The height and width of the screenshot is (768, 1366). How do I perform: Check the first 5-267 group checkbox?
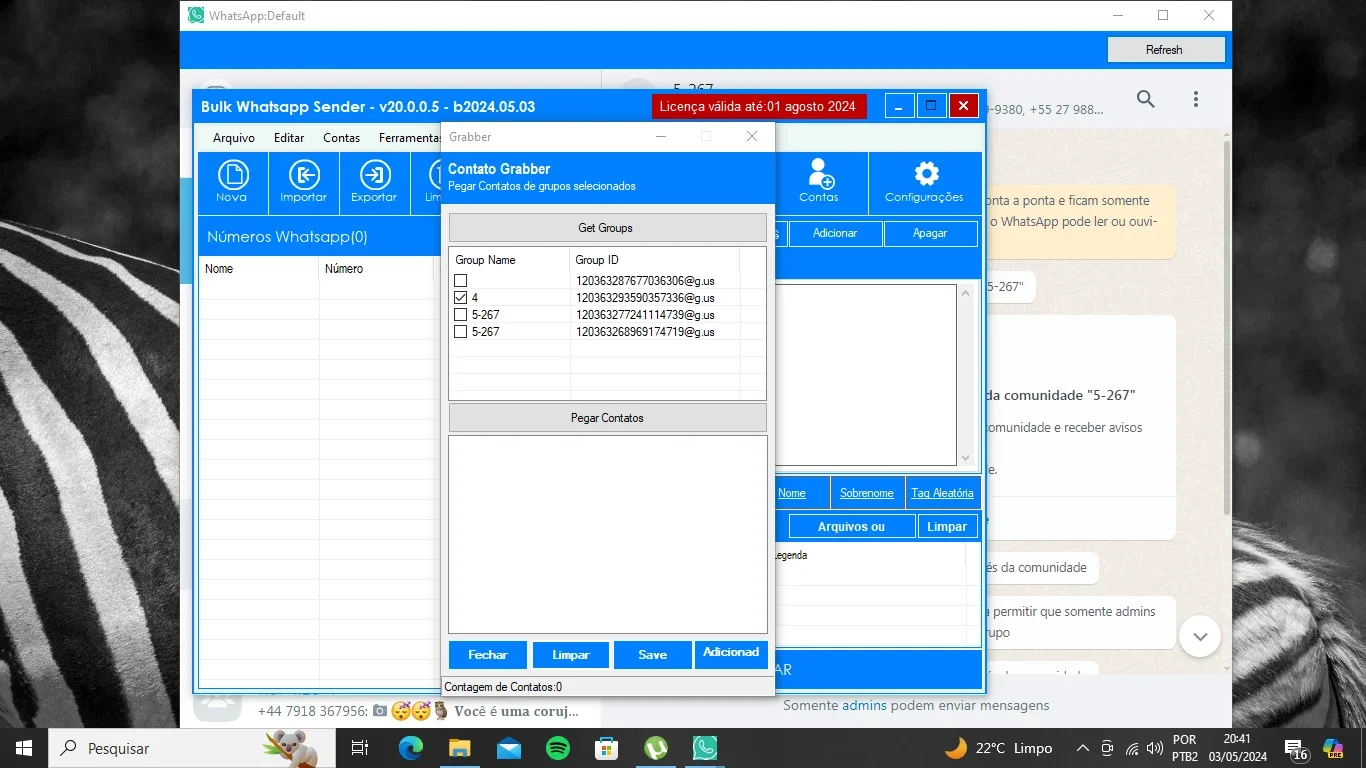461,315
